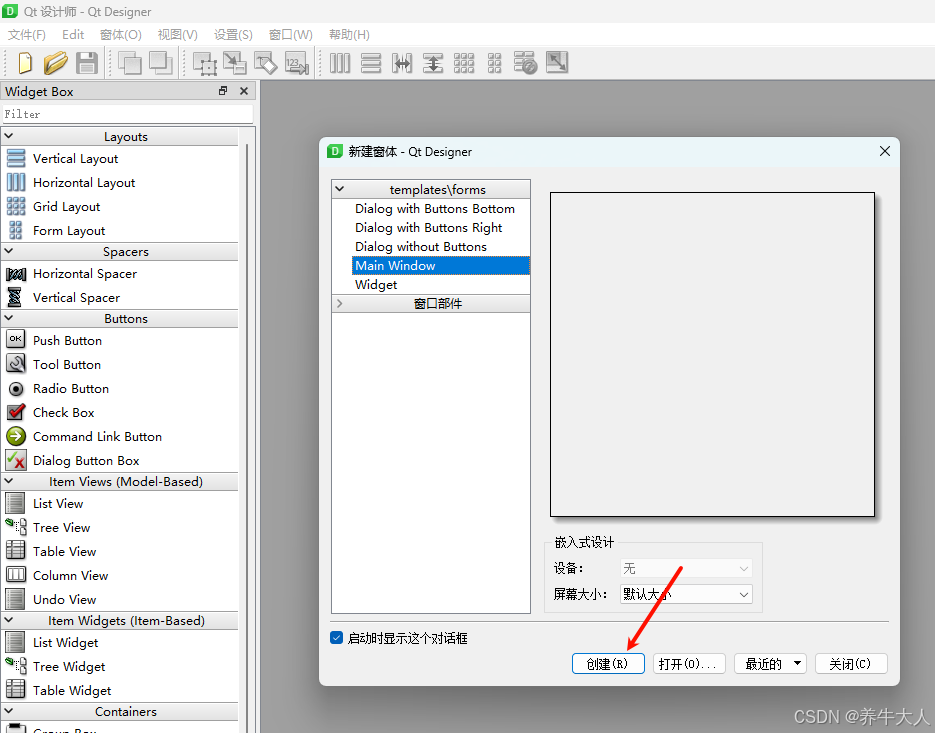Select Dialog without Buttons template
This screenshot has height=733, width=935.
(421, 247)
